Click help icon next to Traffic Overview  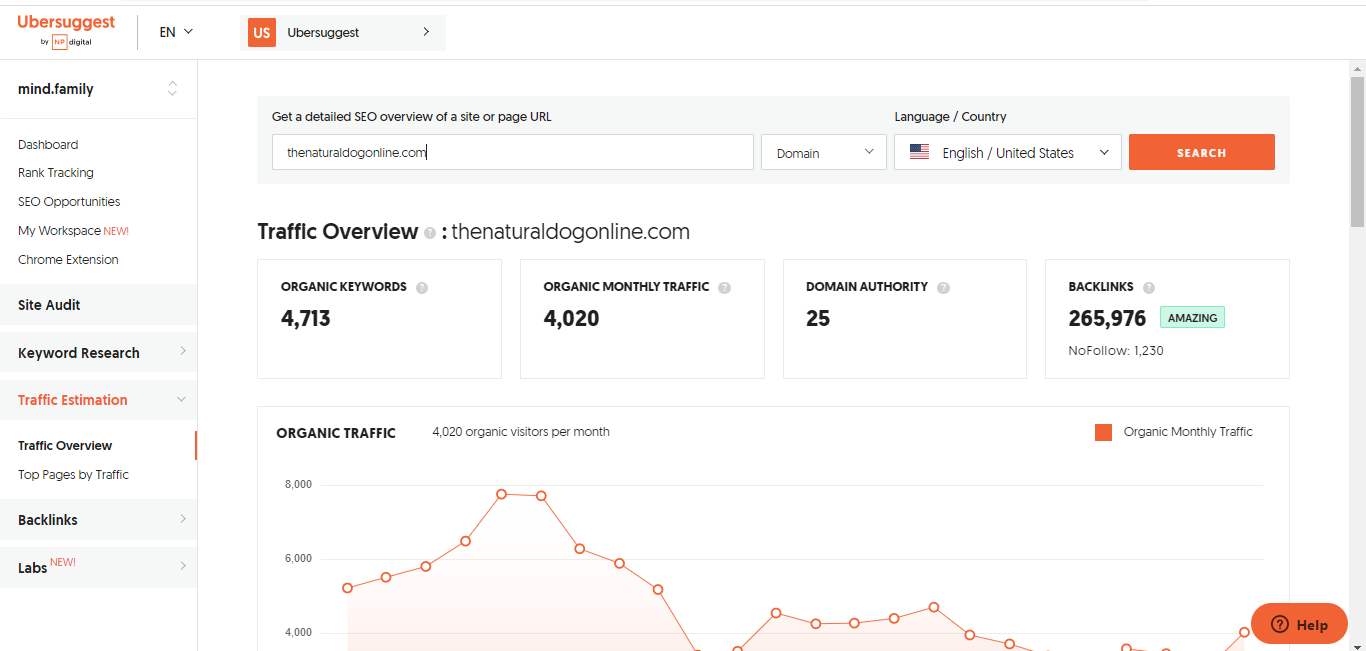[x=430, y=233]
